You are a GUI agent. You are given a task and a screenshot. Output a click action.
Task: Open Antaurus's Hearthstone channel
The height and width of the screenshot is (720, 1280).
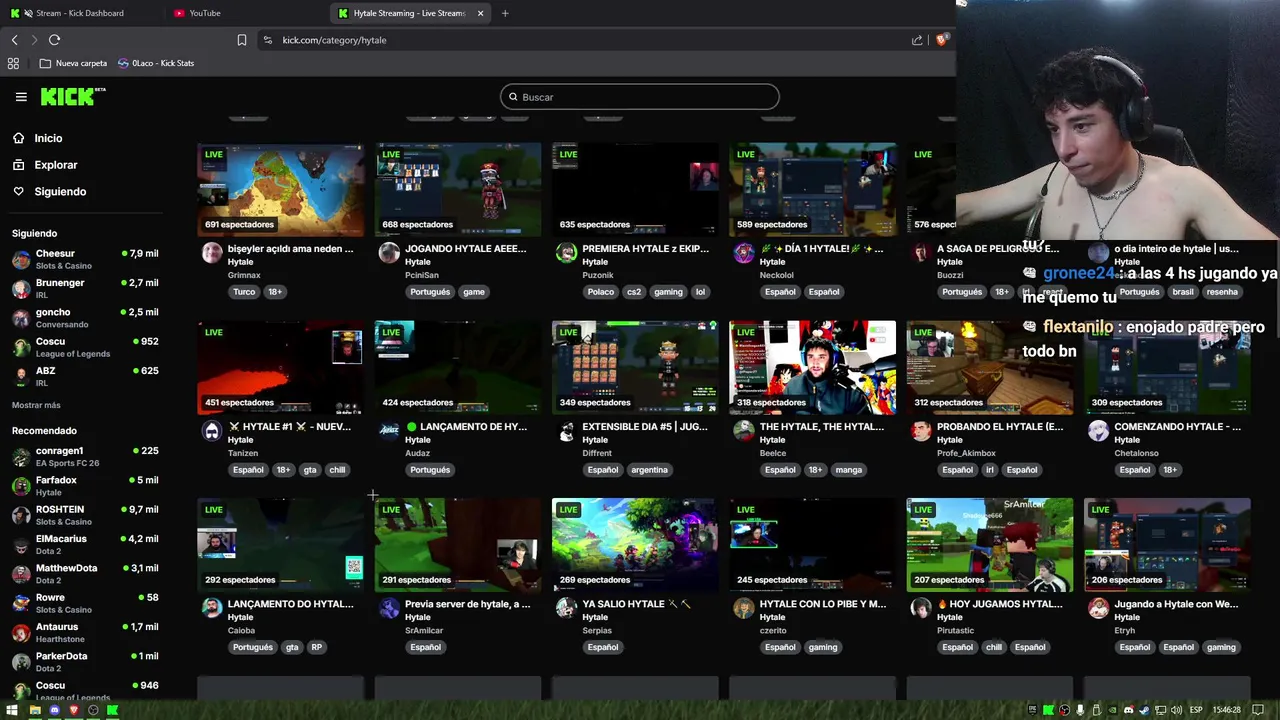coord(85,632)
